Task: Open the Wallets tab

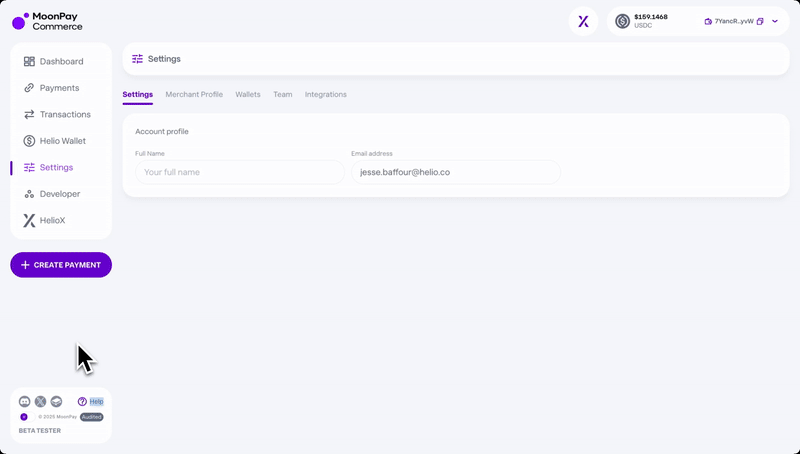Action: tap(247, 94)
